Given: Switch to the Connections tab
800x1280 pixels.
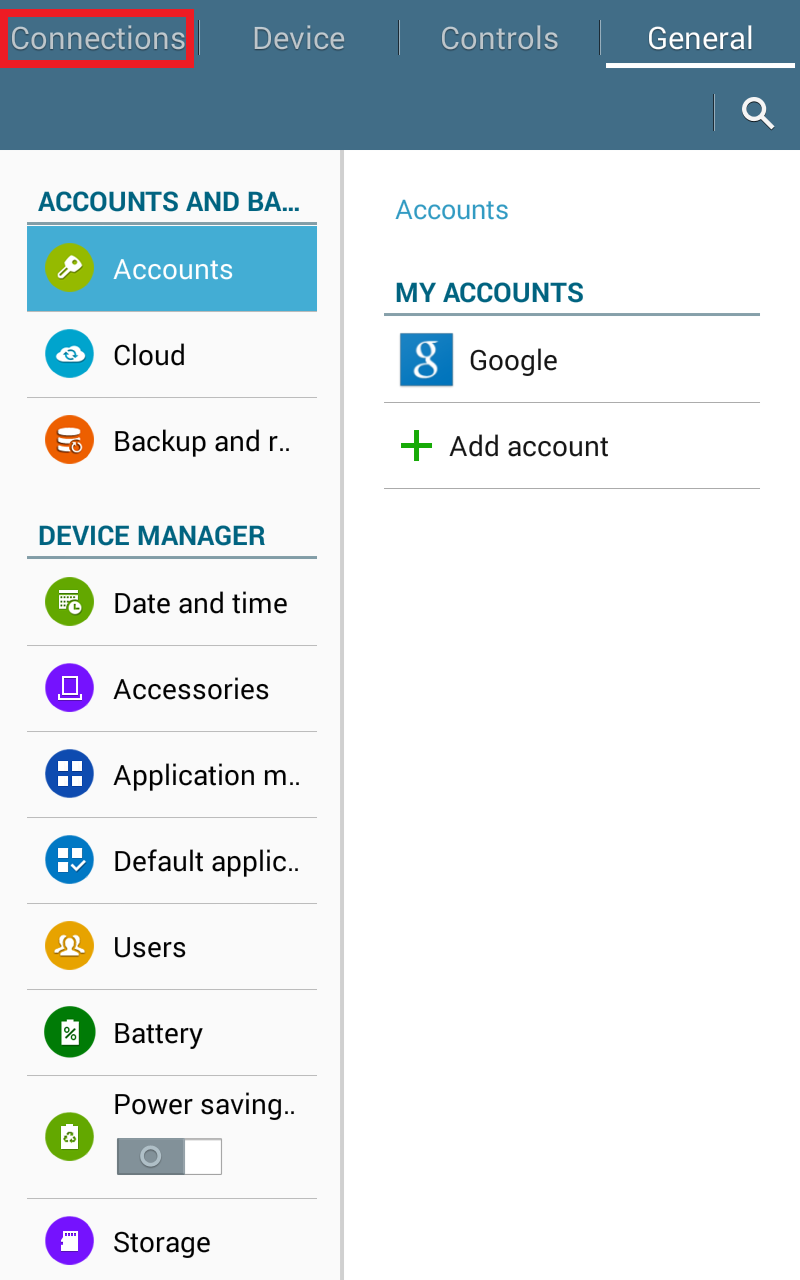Looking at the screenshot, I should [x=98, y=39].
